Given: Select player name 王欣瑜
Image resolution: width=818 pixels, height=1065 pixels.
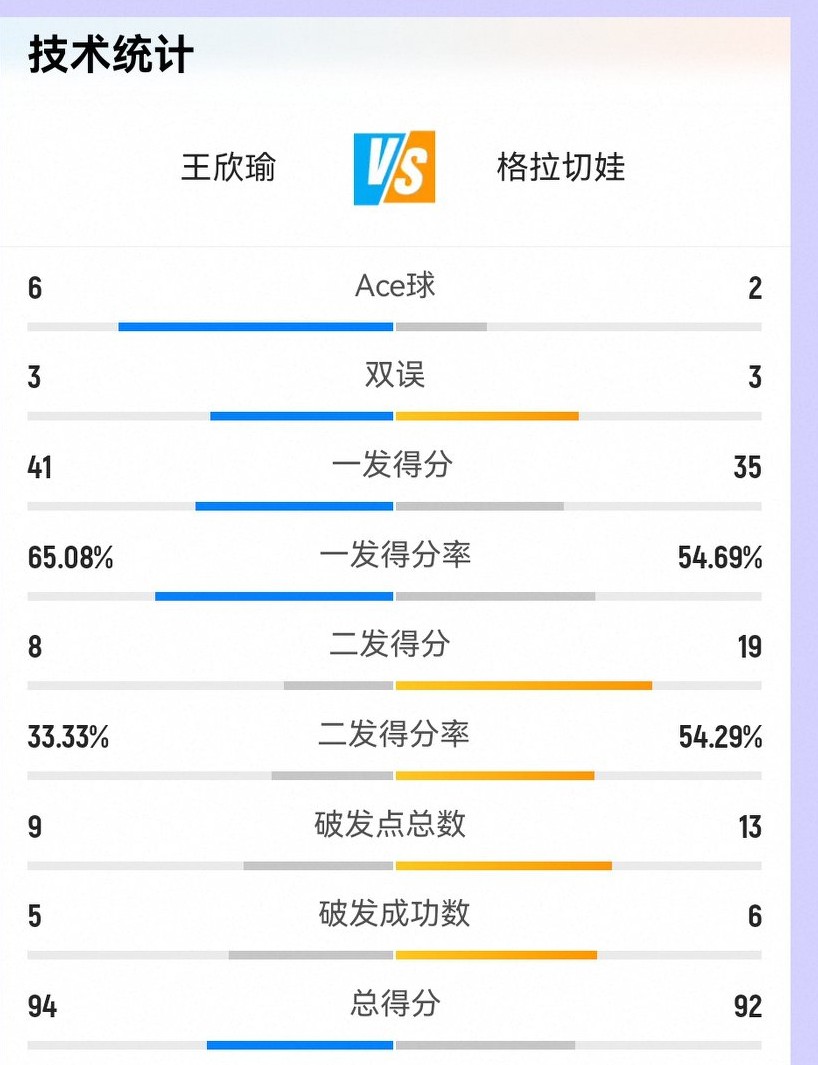Looking at the screenshot, I should (x=228, y=167).
